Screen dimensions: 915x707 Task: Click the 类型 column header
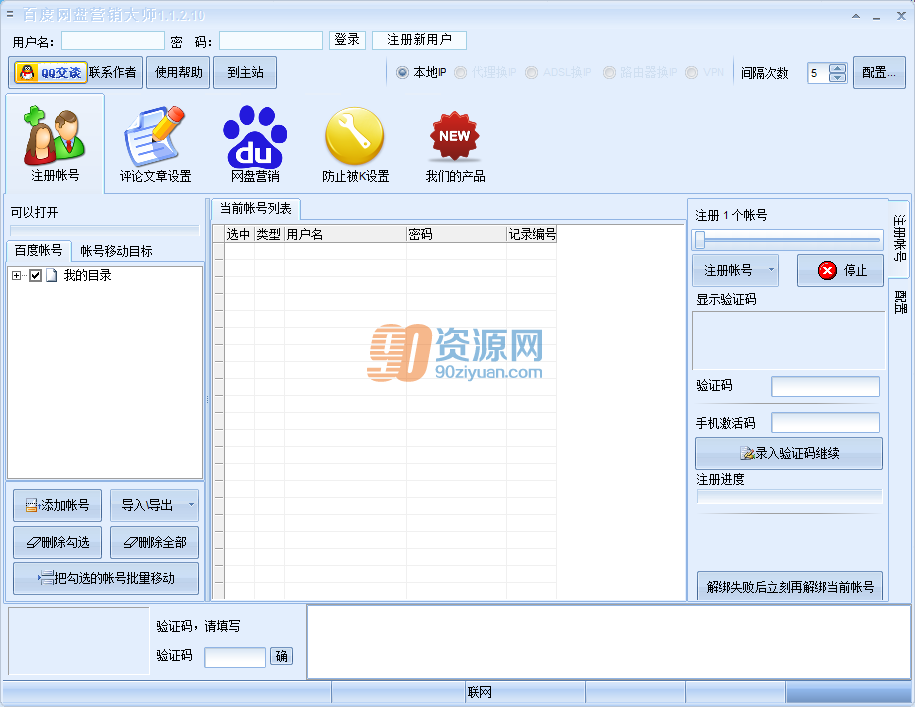269,234
